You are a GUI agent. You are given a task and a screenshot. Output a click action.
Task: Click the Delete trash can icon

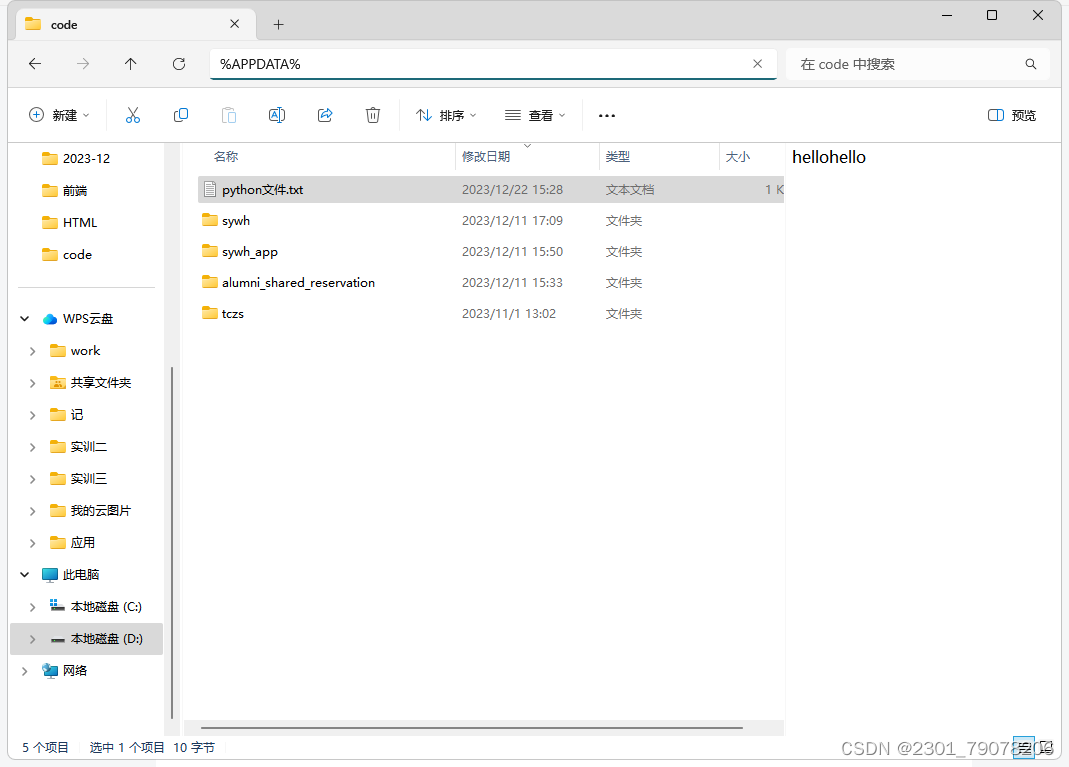pyautogui.click(x=373, y=115)
